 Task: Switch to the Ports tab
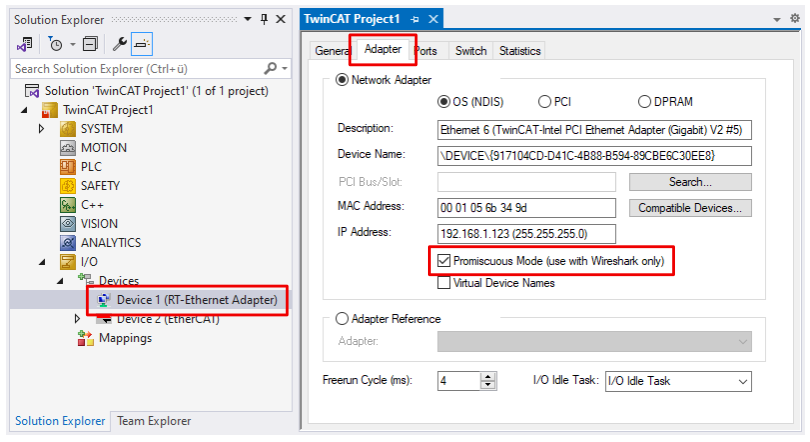(427, 51)
